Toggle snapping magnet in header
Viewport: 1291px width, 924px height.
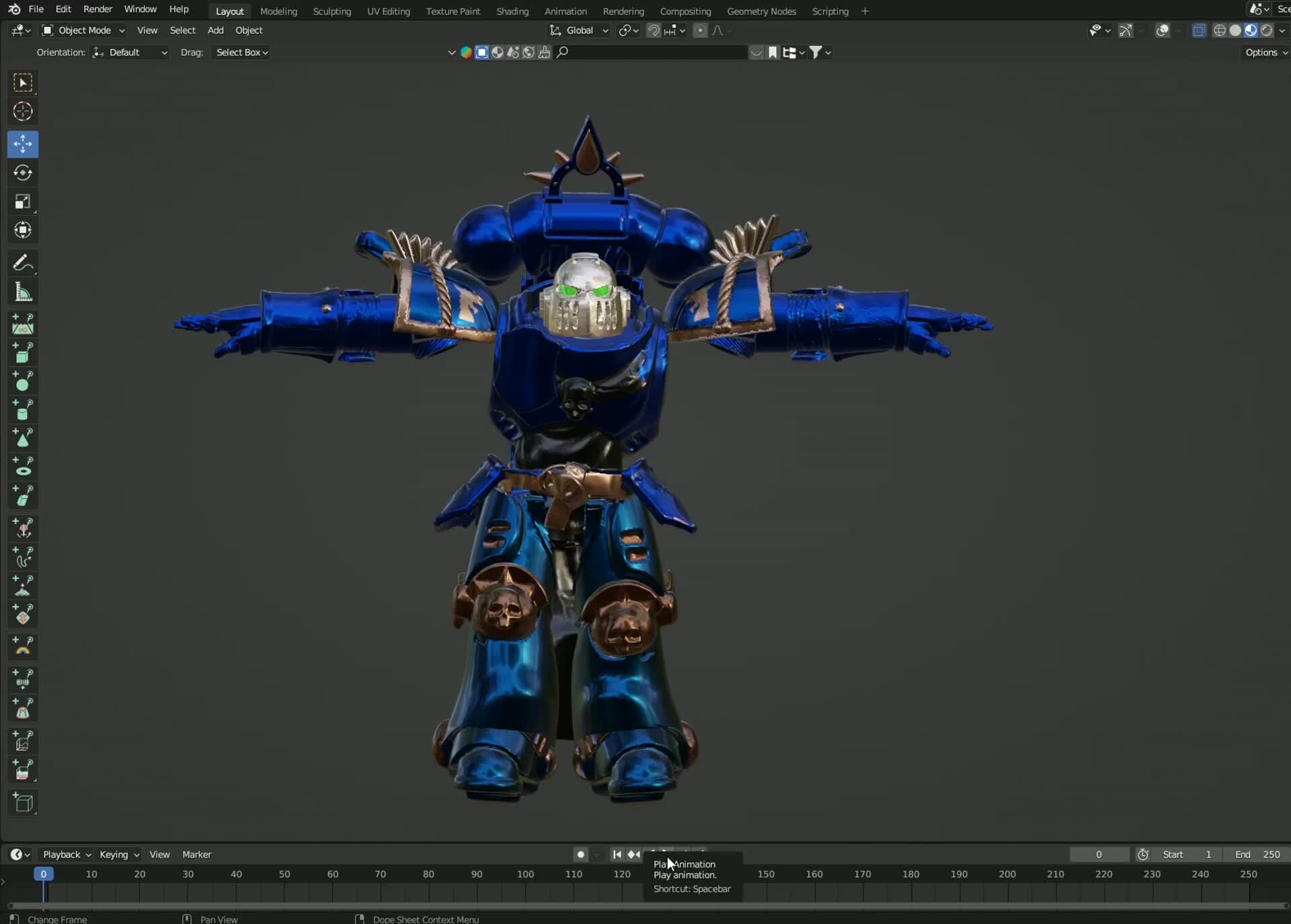pyautogui.click(x=653, y=30)
